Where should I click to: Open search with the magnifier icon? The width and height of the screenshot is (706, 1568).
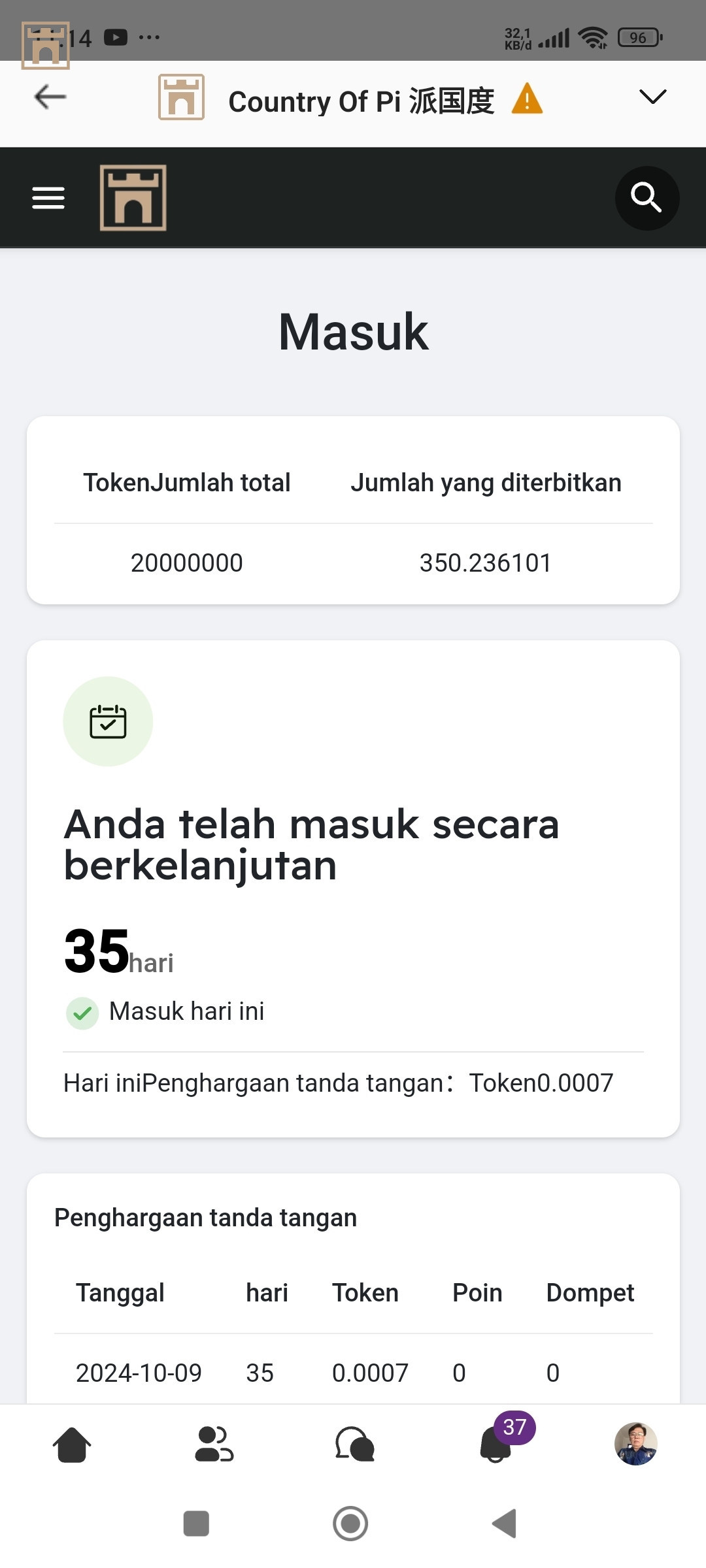(x=647, y=198)
